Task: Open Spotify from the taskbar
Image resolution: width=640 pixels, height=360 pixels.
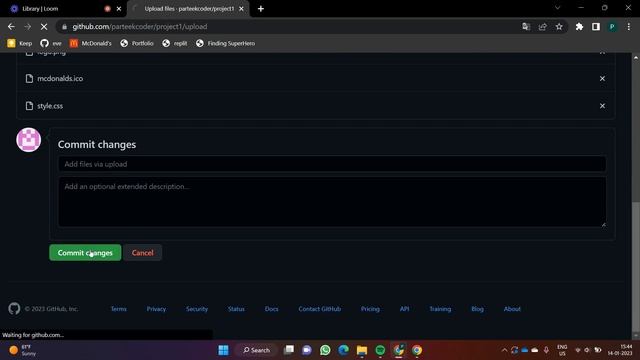Action: [380, 350]
